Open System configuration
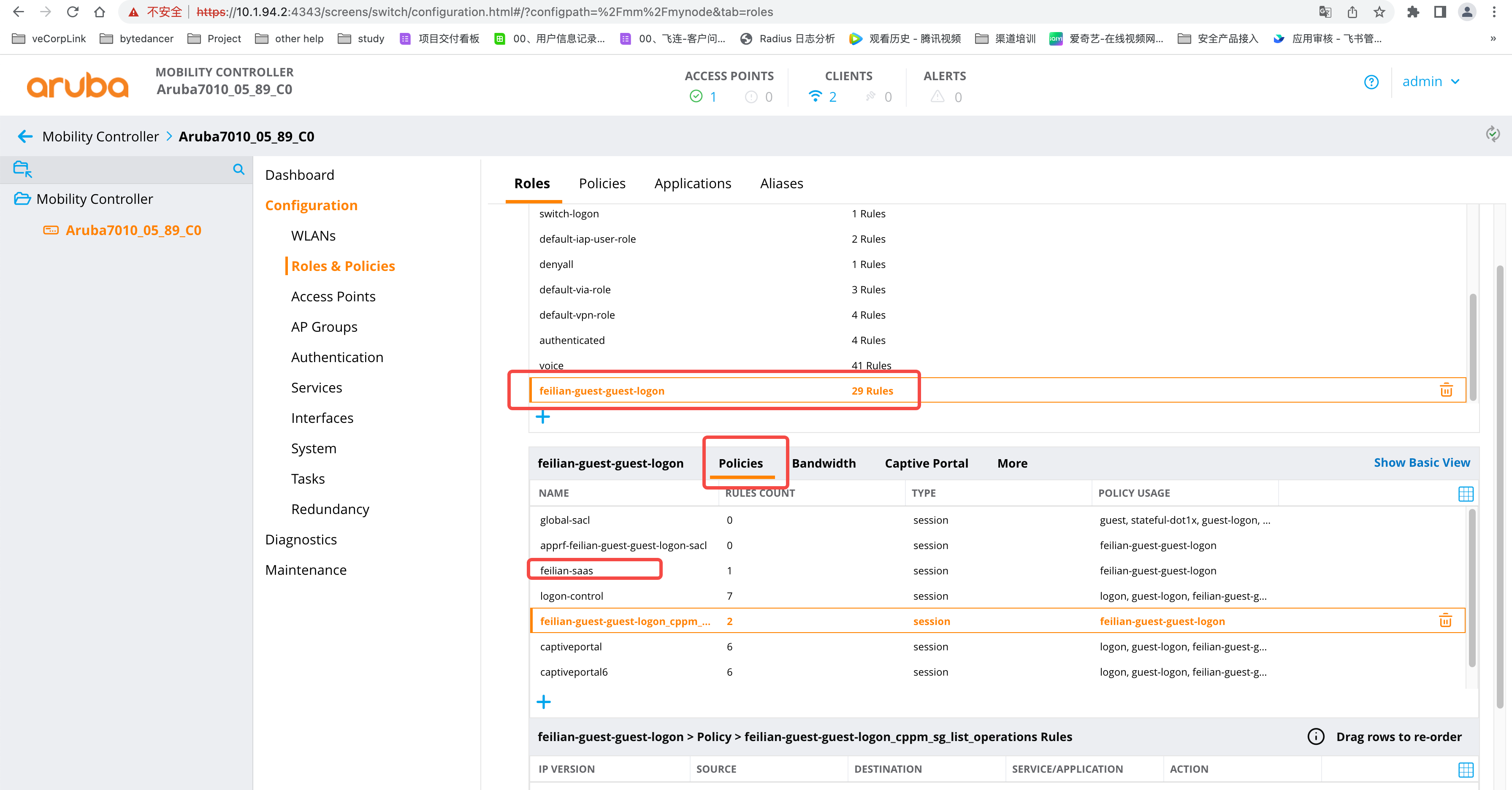The height and width of the screenshot is (790, 1512). (314, 449)
